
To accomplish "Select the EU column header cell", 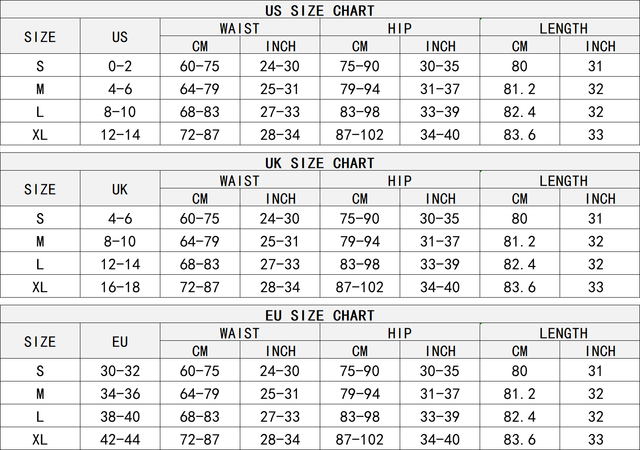I will (120, 342).
